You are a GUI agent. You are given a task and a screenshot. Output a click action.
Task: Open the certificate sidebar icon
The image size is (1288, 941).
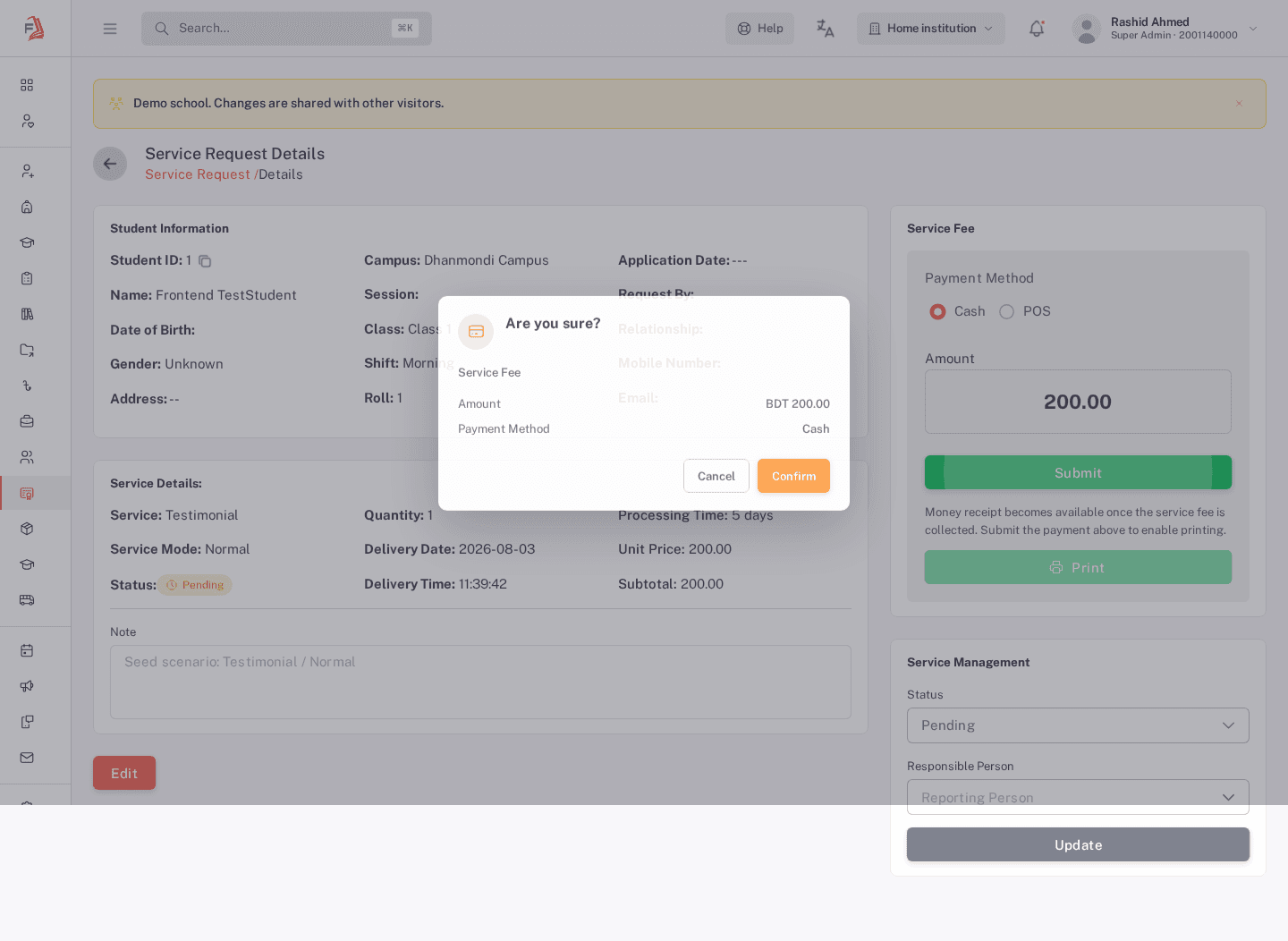(x=27, y=493)
